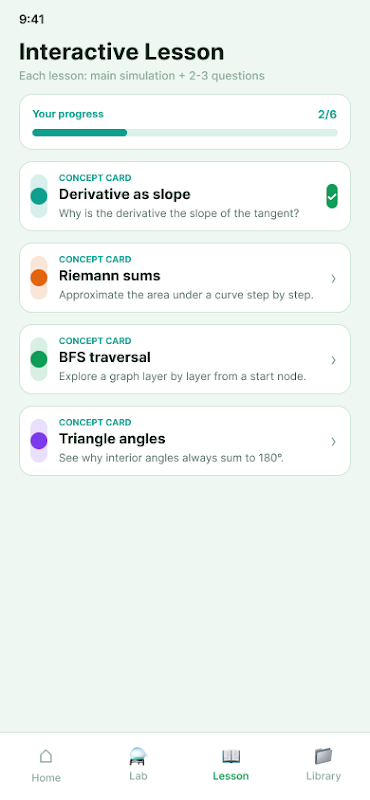Open Triangle angles card description text
370x800 pixels.
point(171,458)
